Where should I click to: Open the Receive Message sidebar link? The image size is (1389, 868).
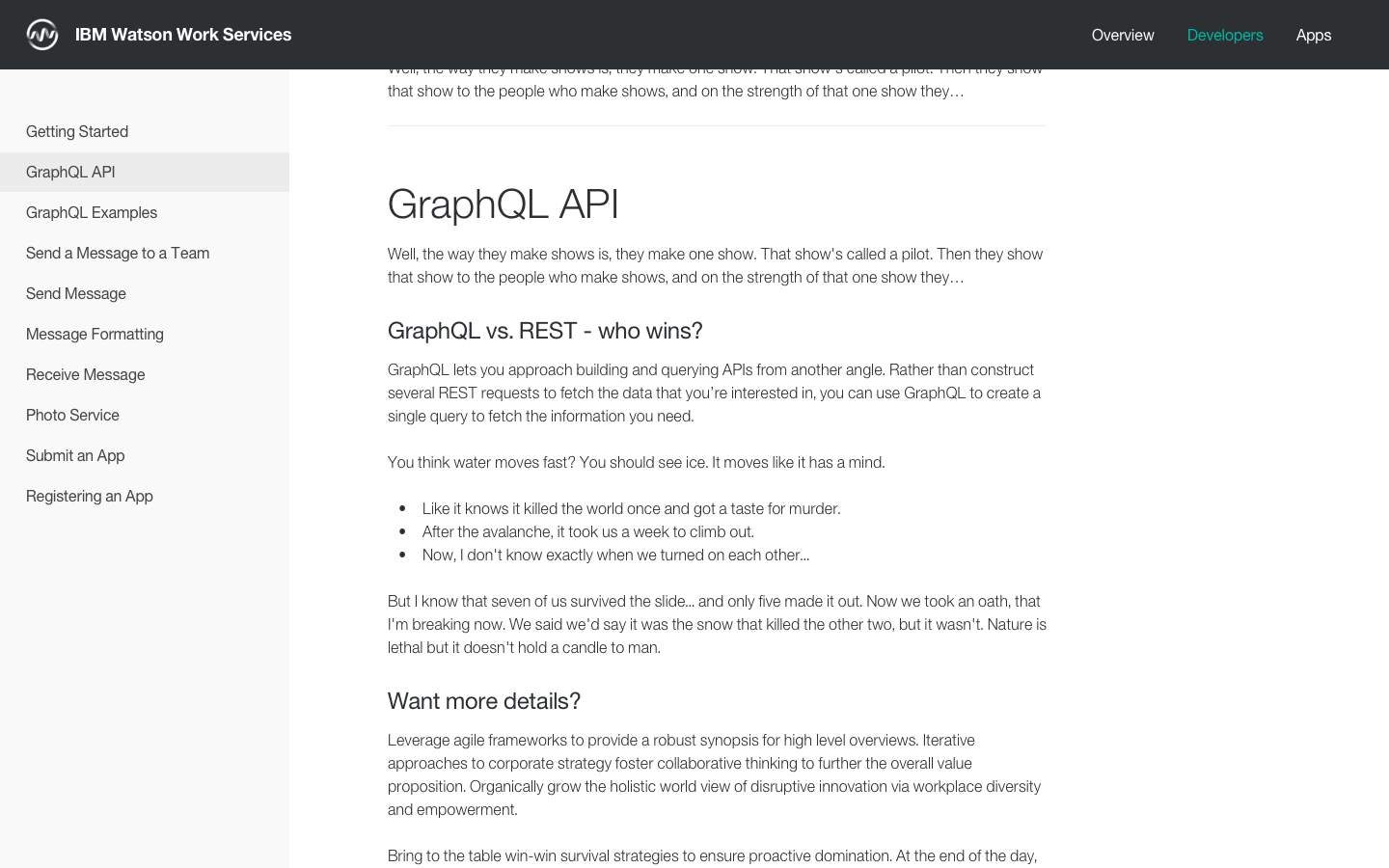pos(86,374)
